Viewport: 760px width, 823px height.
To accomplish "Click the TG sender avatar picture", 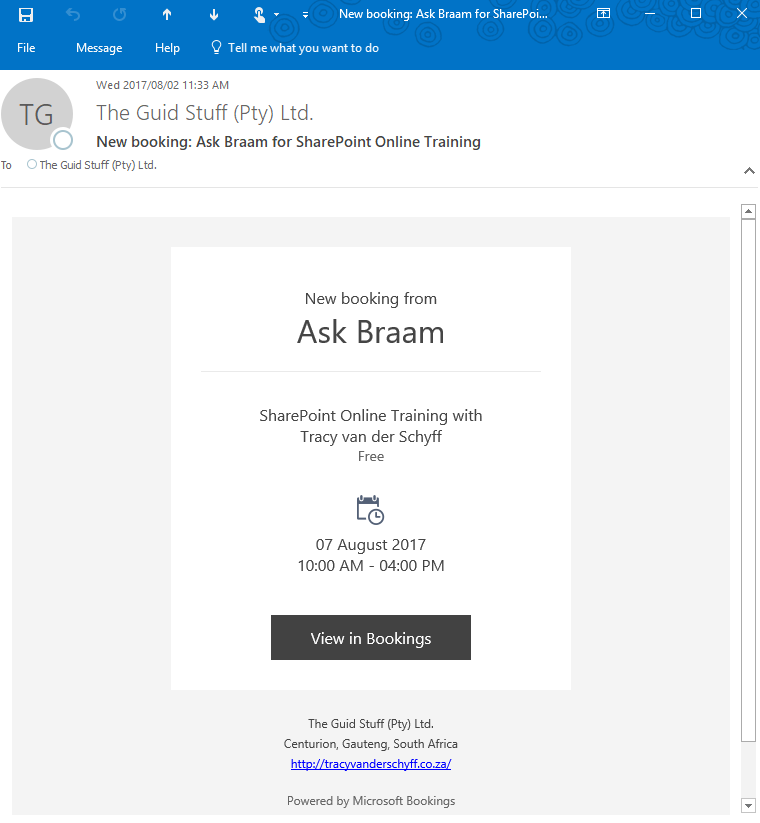I will [x=38, y=114].
